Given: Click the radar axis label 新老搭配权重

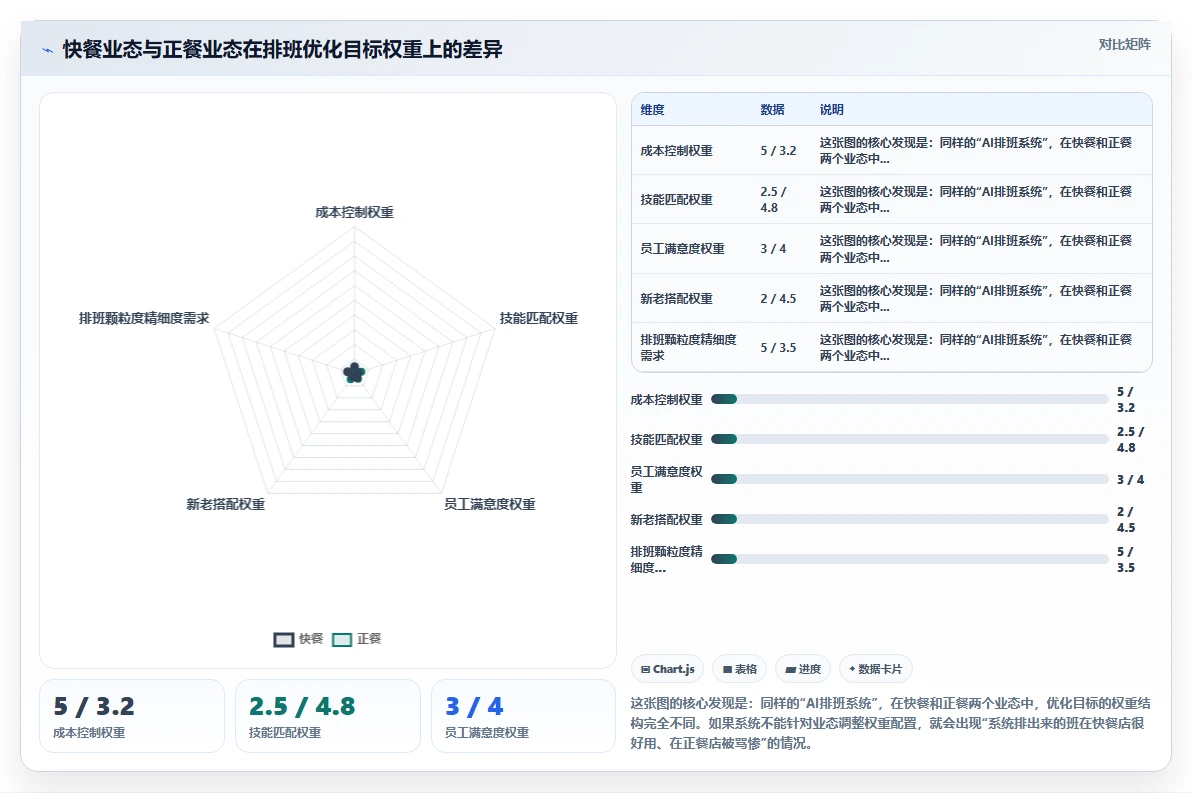Looking at the screenshot, I should click(x=226, y=504).
